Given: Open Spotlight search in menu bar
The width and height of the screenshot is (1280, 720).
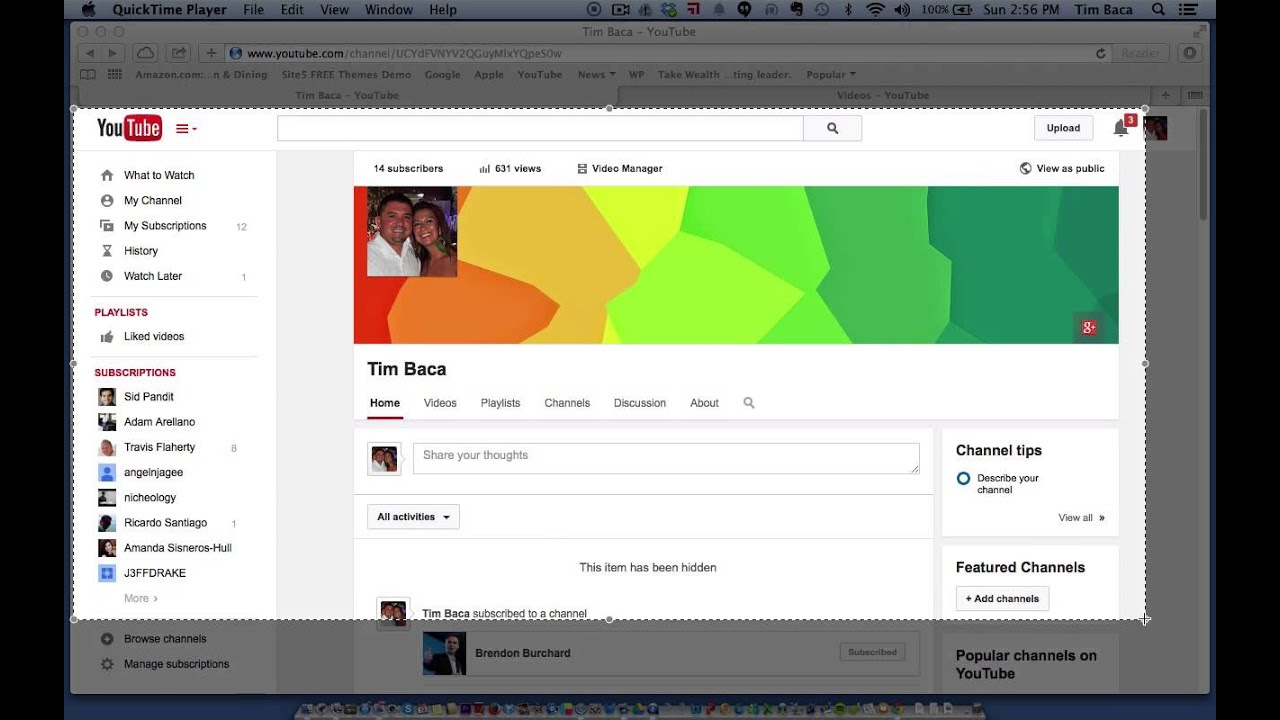Looking at the screenshot, I should click(1159, 10).
